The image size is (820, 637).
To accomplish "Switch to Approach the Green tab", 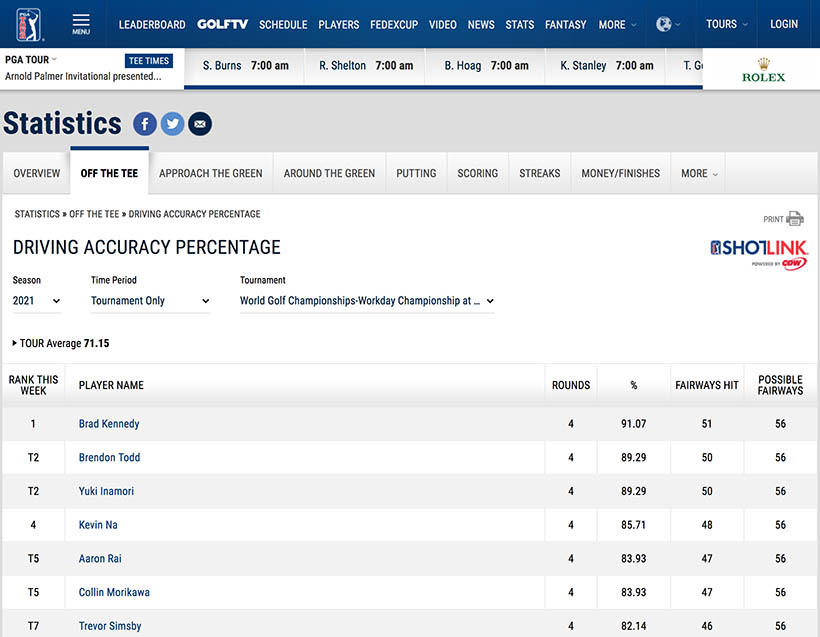I will (210, 173).
